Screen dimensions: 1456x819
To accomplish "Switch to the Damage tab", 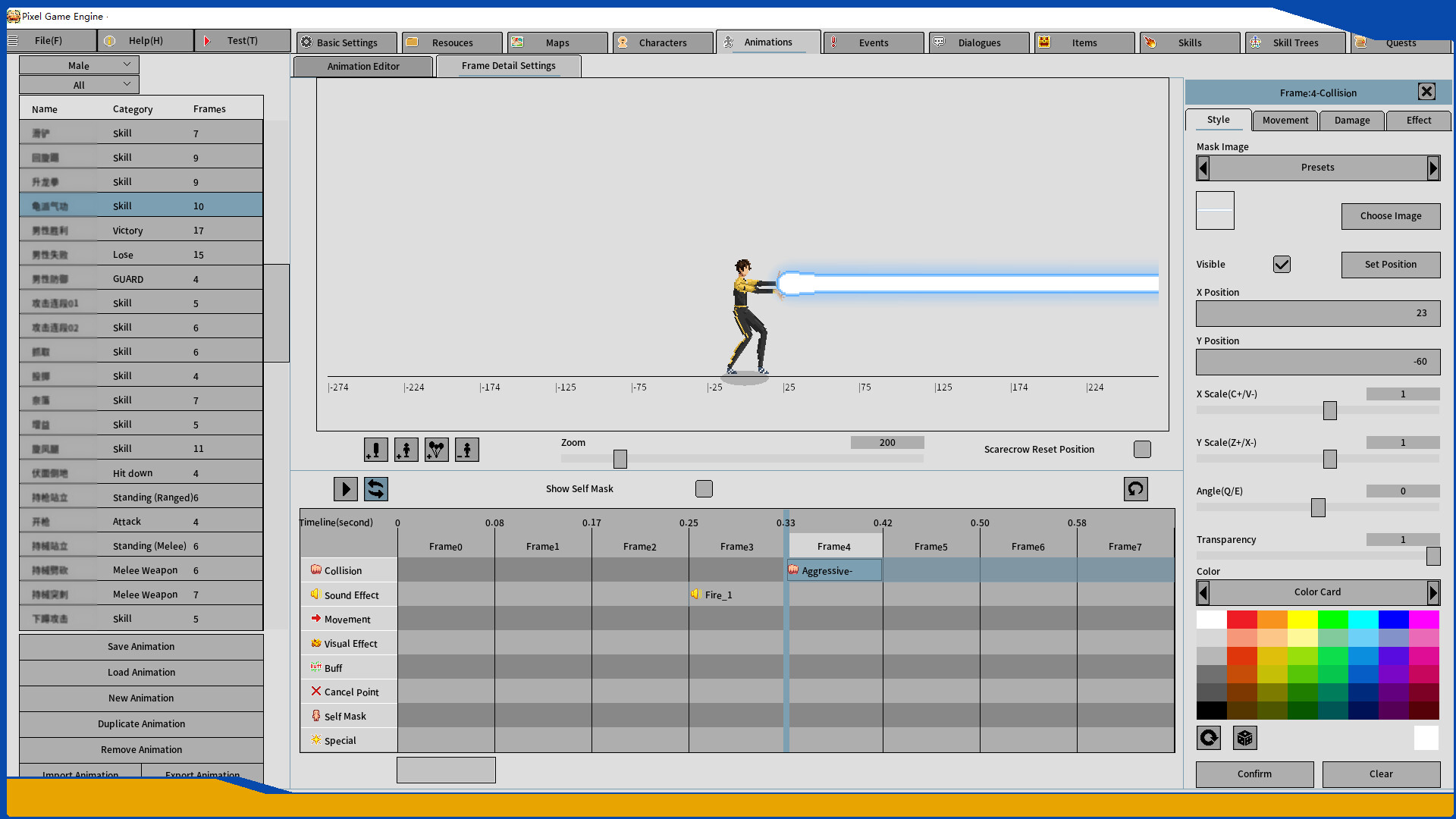I will click(1351, 120).
